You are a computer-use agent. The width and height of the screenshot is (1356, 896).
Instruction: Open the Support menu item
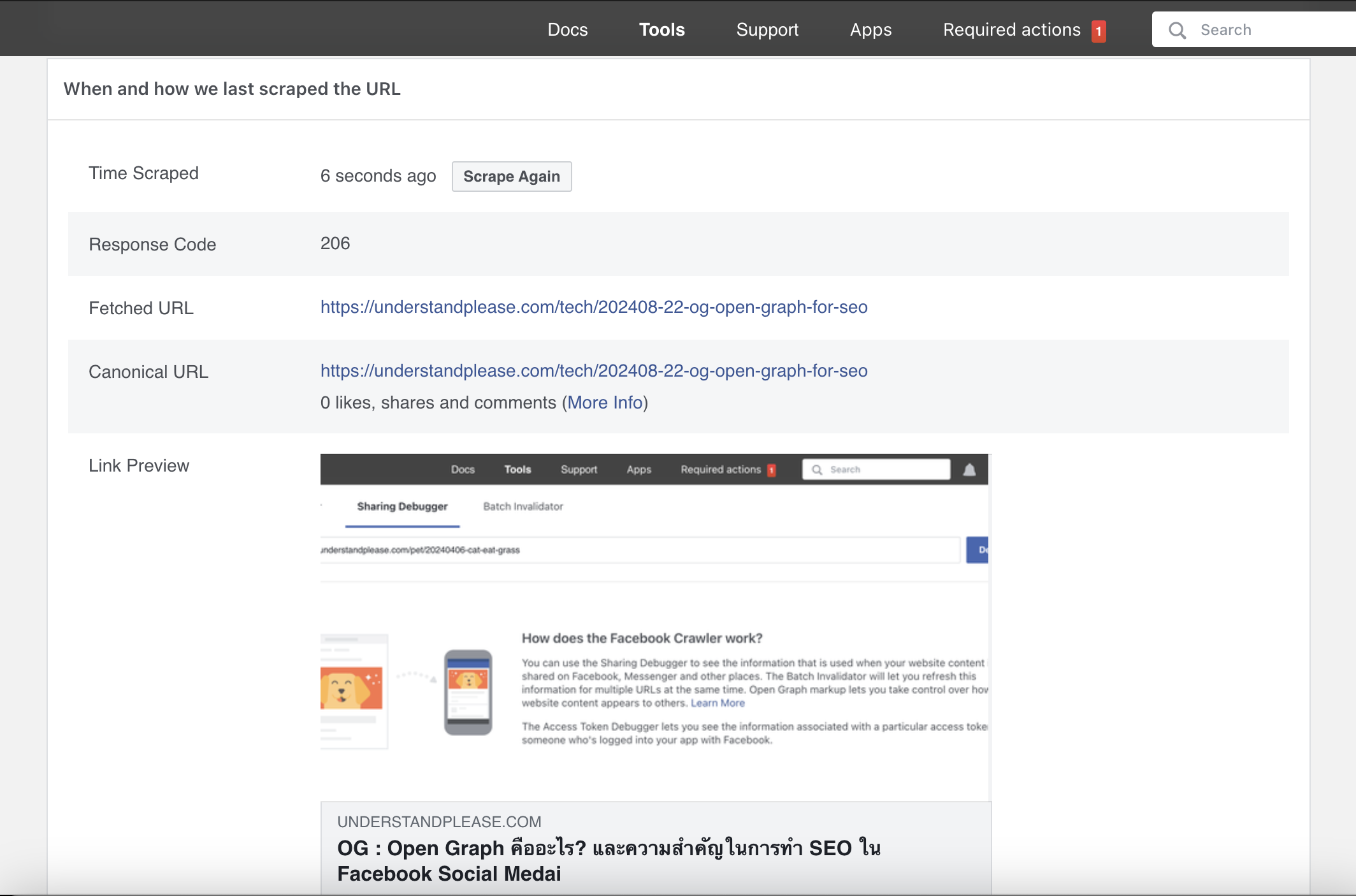tap(767, 29)
